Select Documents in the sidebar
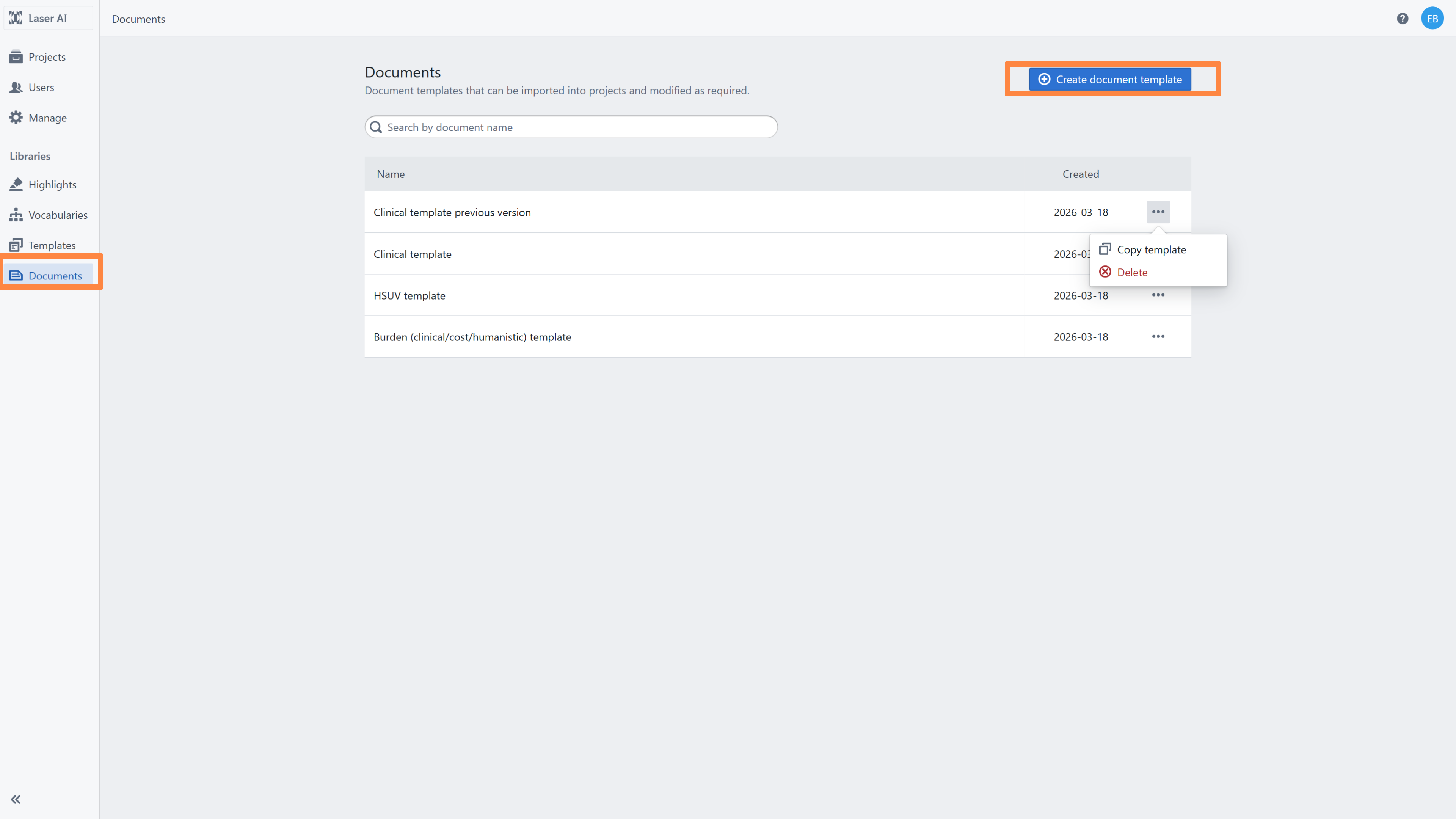This screenshot has width=1456, height=819. tap(55, 276)
